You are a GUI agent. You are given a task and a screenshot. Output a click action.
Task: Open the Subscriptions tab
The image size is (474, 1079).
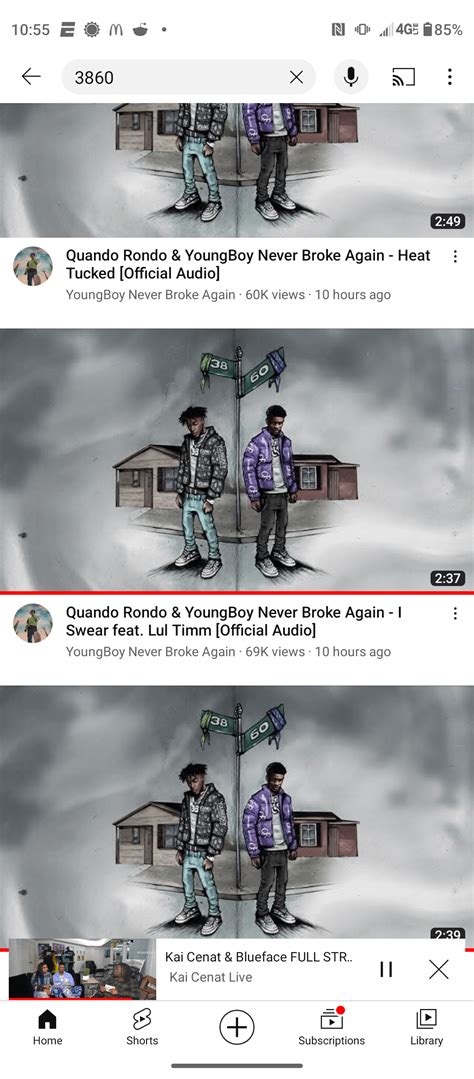coord(332,1027)
